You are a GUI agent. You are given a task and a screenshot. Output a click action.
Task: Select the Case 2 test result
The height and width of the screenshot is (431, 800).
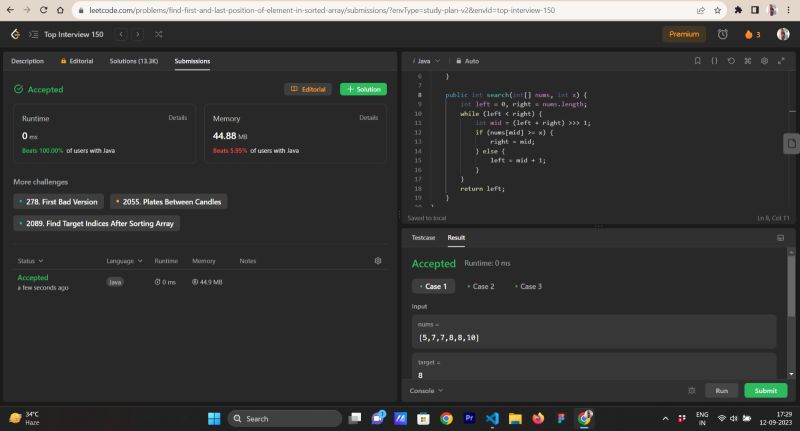480,286
